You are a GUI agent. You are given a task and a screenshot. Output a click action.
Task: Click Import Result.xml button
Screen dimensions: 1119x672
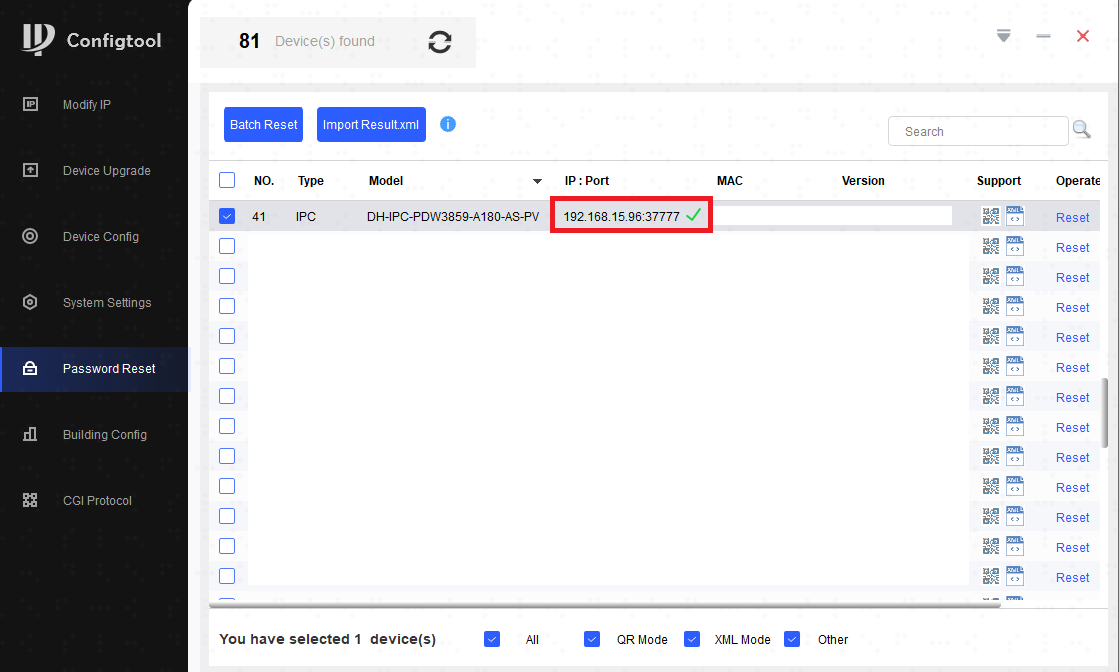(371, 124)
